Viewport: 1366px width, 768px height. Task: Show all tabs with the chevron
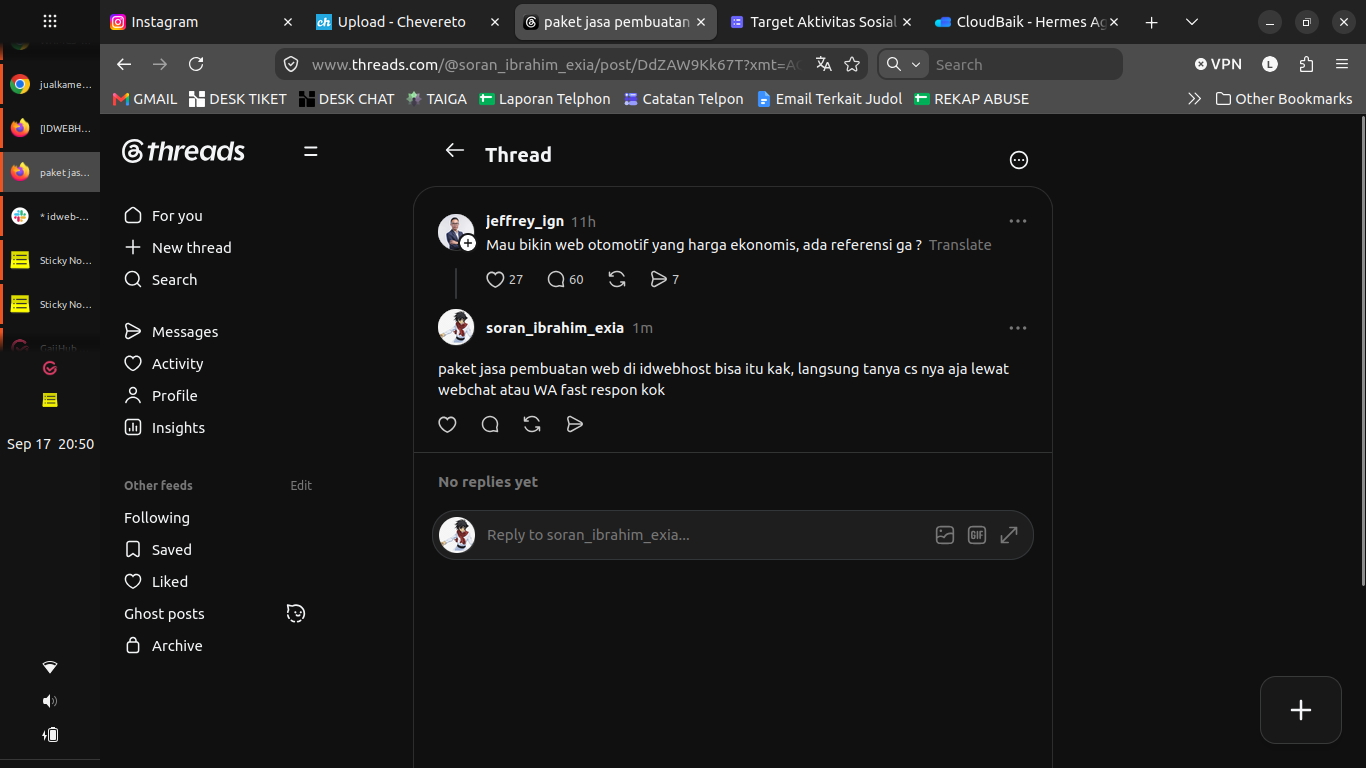[1192, 22]
